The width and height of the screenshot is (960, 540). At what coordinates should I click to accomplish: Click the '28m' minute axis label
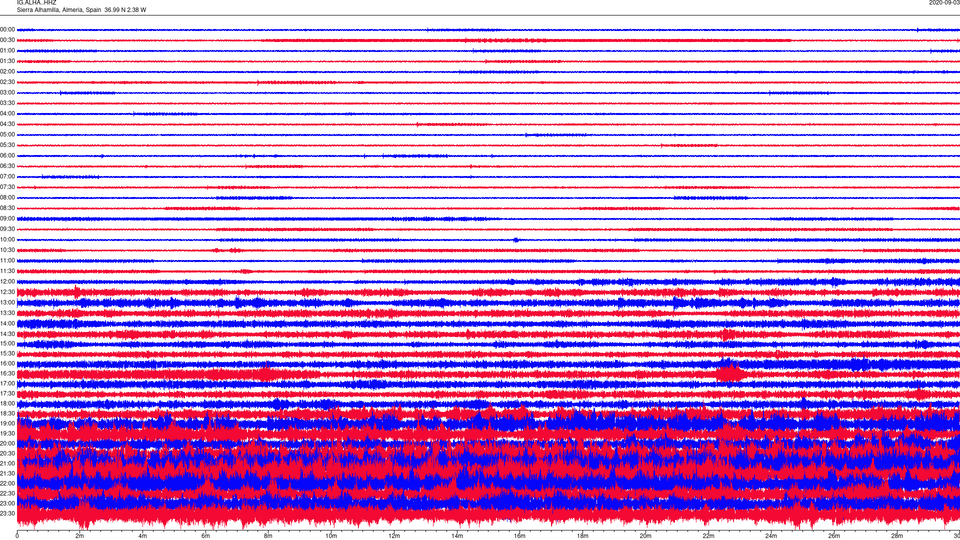897,536
